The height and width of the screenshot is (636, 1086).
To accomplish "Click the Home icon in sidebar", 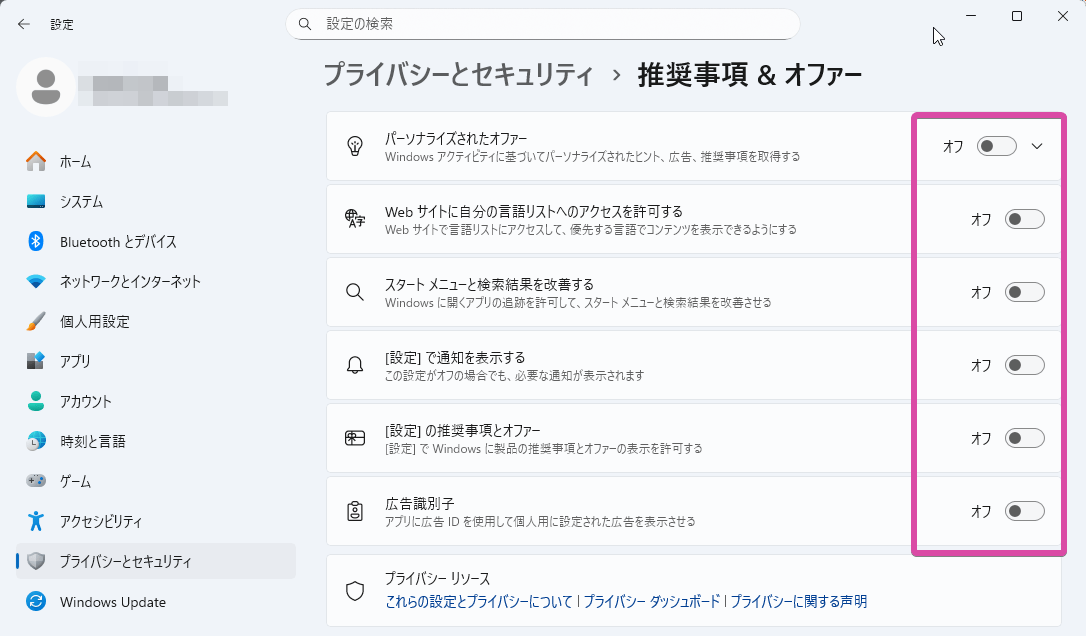I will (36, 161).
